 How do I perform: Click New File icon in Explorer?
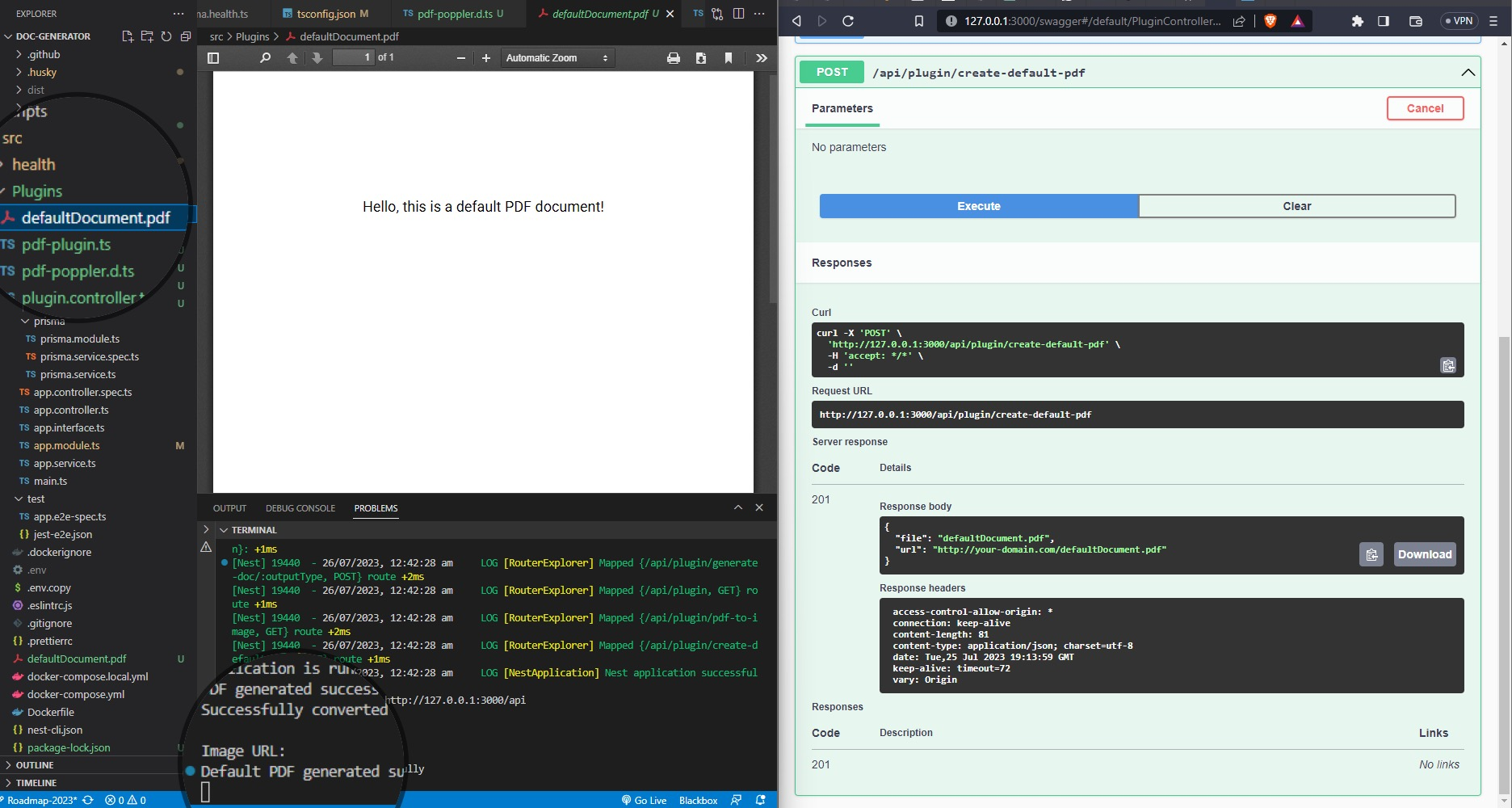coord(128,36)
